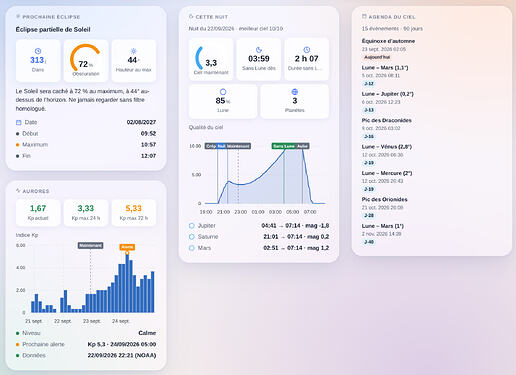Click the green dot beside Niveau
This screenshot has height=375, width=516.
pos(17,333)
